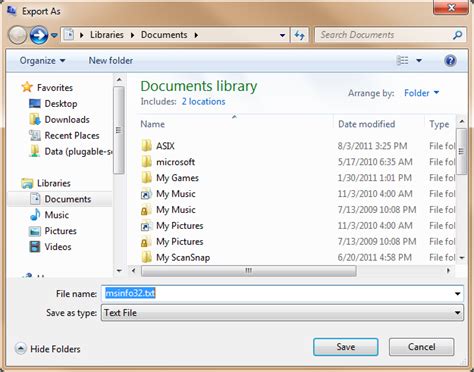Select Documents library in navigation pane

[60, 199]
